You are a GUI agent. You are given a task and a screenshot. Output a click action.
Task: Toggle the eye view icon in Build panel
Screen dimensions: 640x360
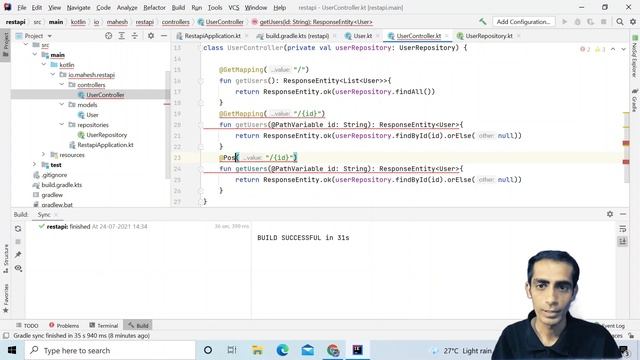(x=18, y=268)
